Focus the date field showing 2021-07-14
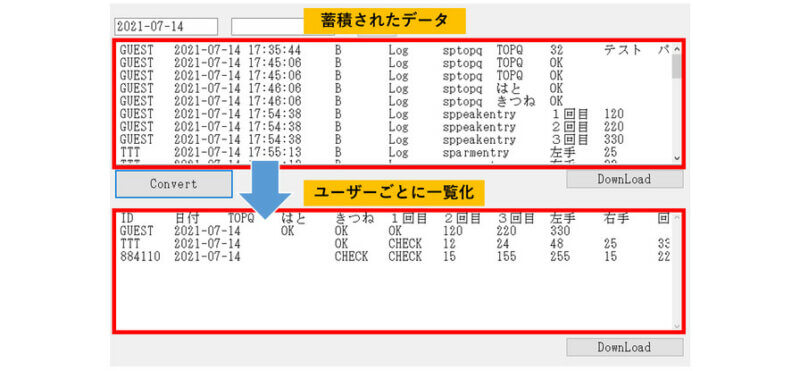Viewport: 800px width, 371px height. coord(166,27)
